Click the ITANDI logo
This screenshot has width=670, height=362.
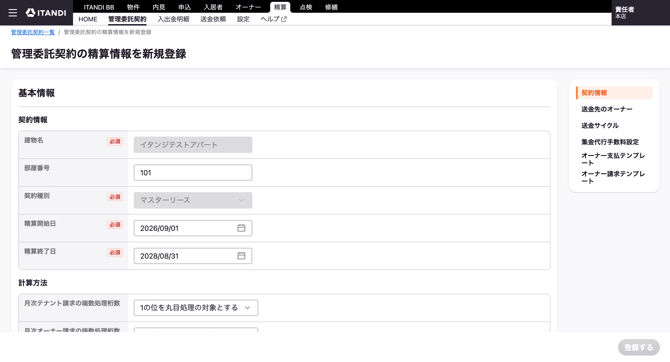(46, 13)
